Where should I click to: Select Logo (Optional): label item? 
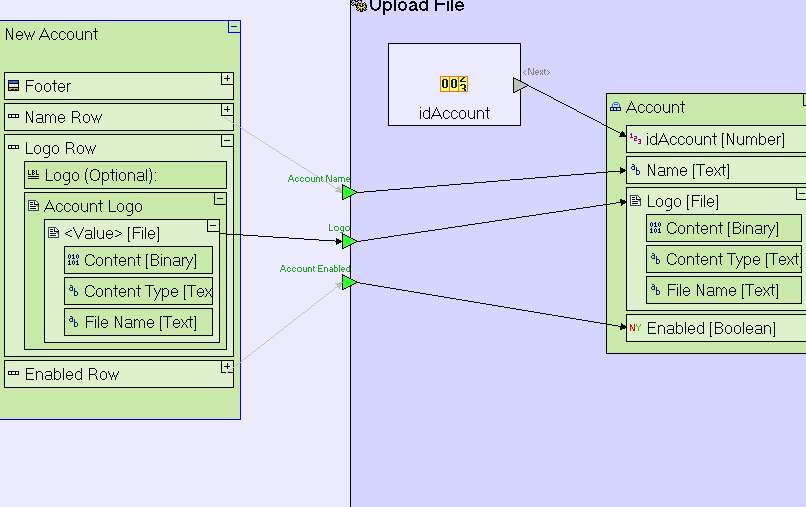[x=125, y=176]
